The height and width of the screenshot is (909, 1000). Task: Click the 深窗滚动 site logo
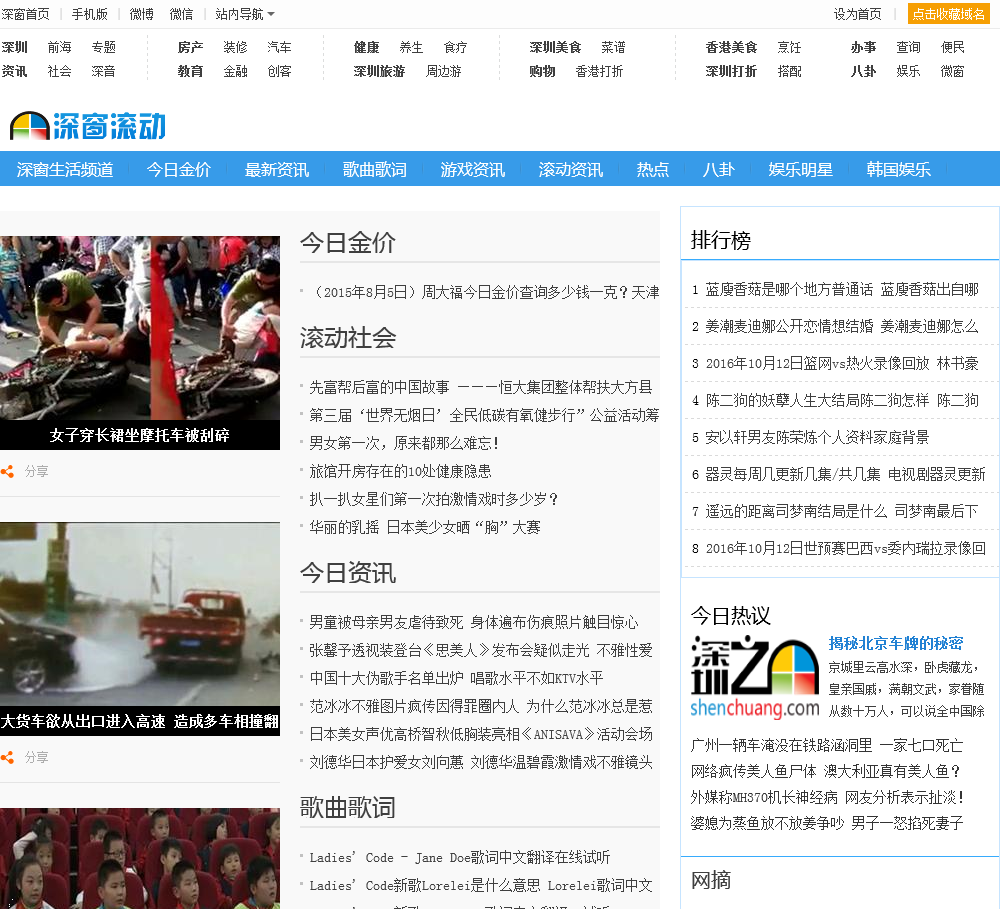coord(88,126)
